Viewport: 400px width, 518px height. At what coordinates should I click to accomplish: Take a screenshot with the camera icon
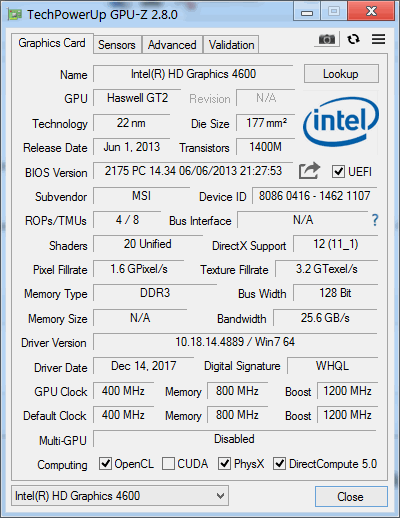pyautogui.click(x=326, y=40)
